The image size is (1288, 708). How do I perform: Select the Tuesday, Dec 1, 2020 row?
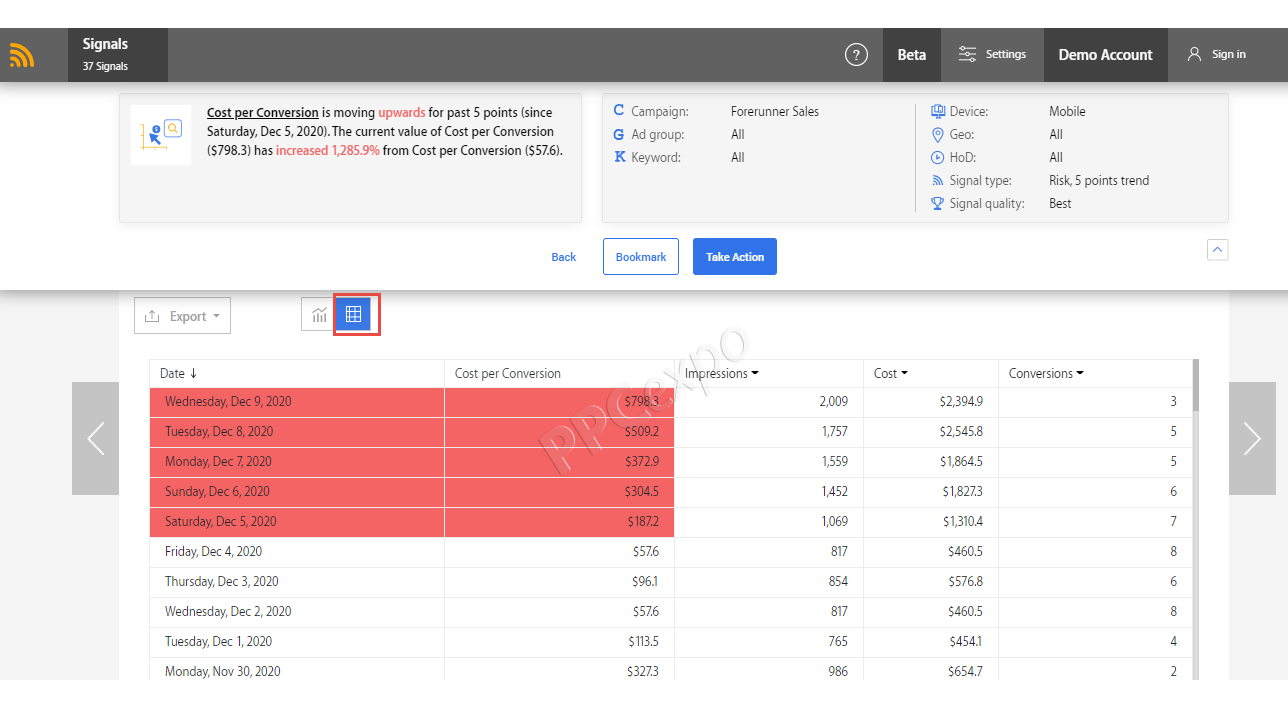(670, 642)
